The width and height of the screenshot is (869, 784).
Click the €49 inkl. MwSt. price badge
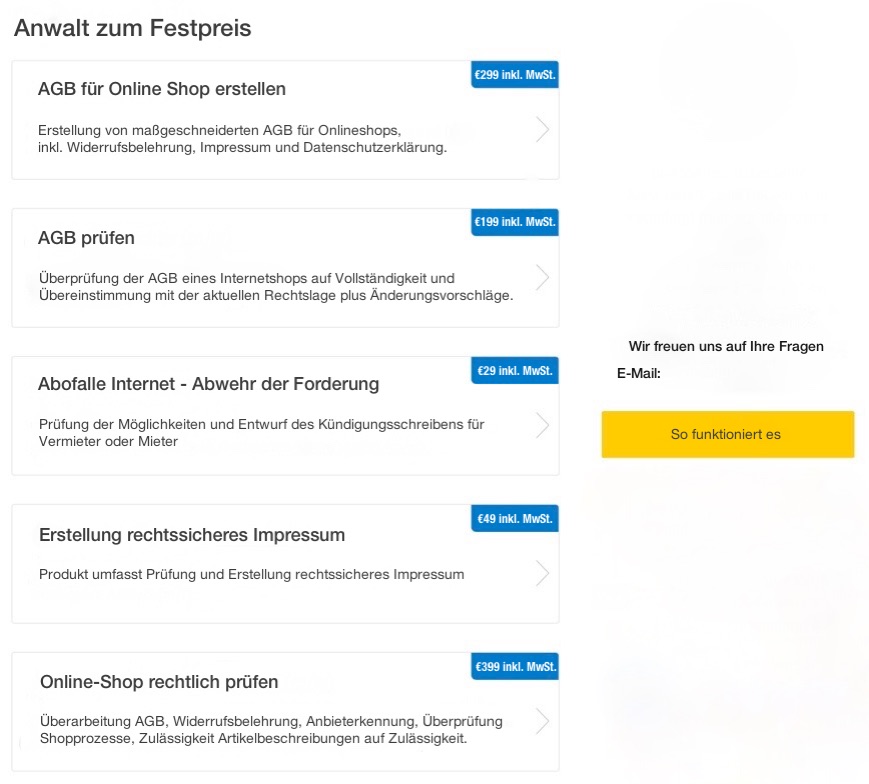click(x=514, y=519)
